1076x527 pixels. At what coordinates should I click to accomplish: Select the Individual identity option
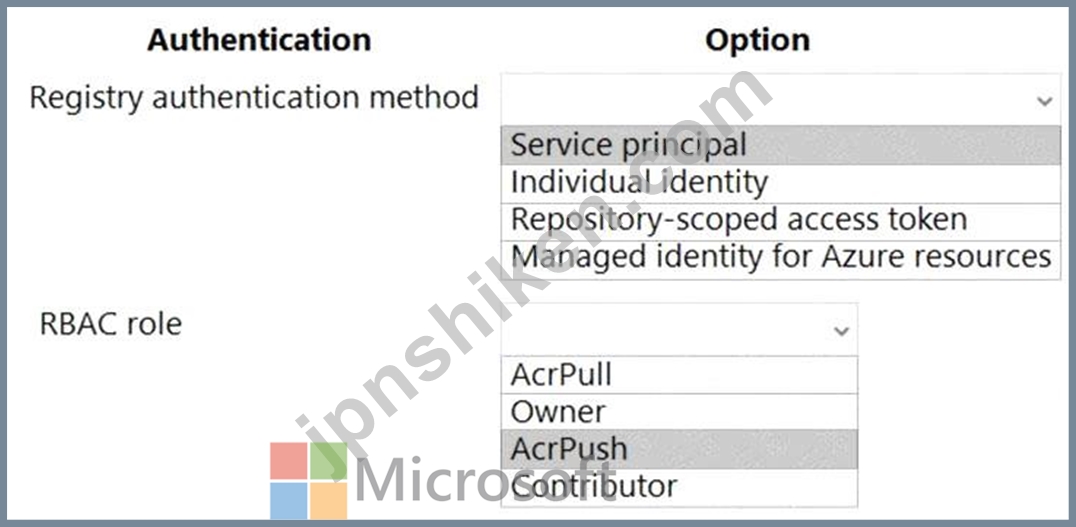coord(781,184)
